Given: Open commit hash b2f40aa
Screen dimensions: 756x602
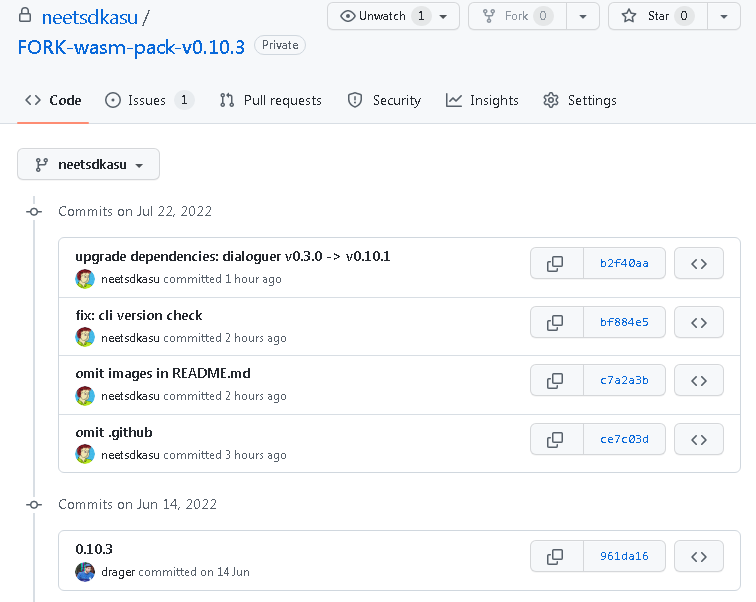Looking at the screenshot, I should pos(624,263).
